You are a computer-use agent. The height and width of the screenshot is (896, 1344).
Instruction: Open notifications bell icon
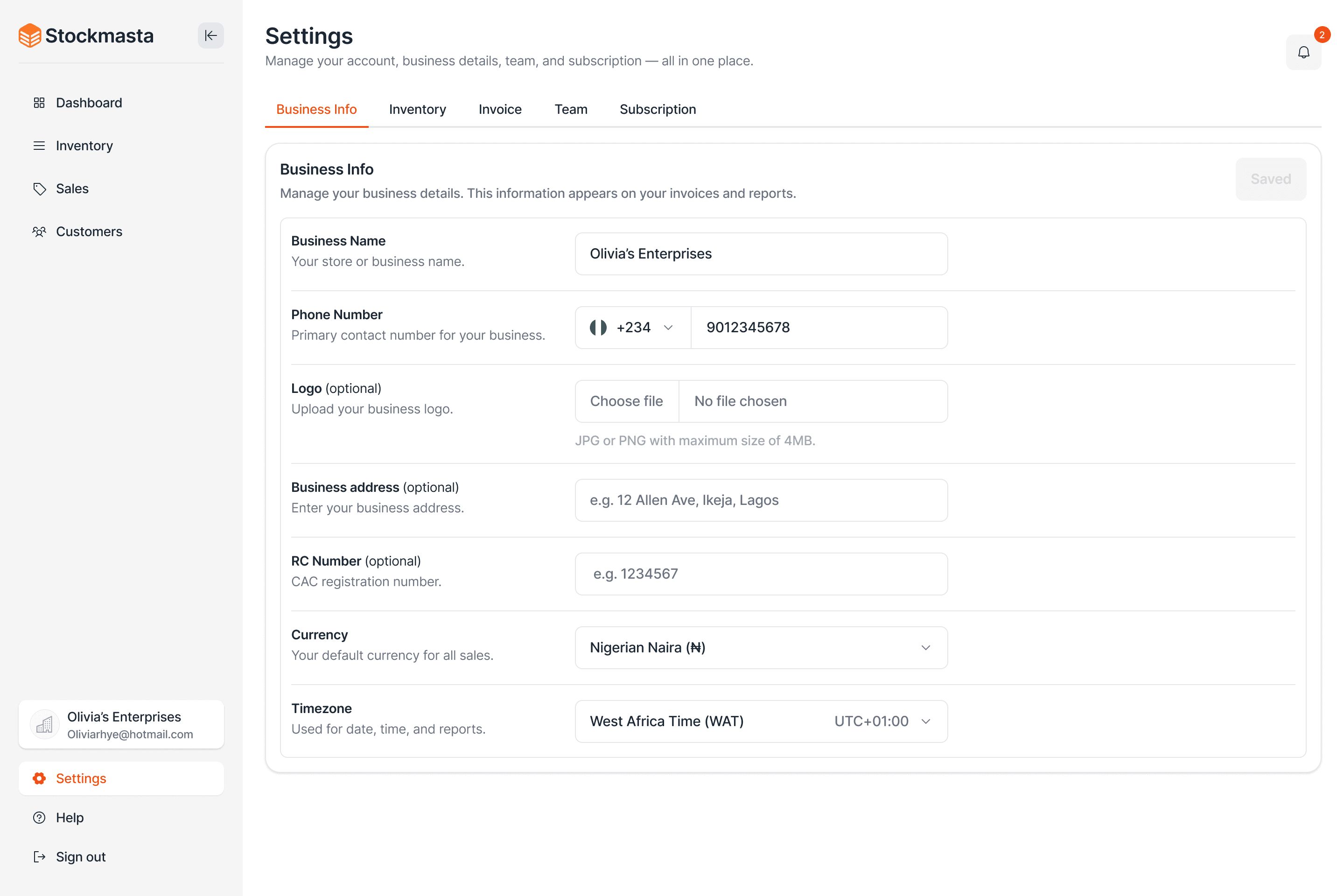(x=1303, y=53)
